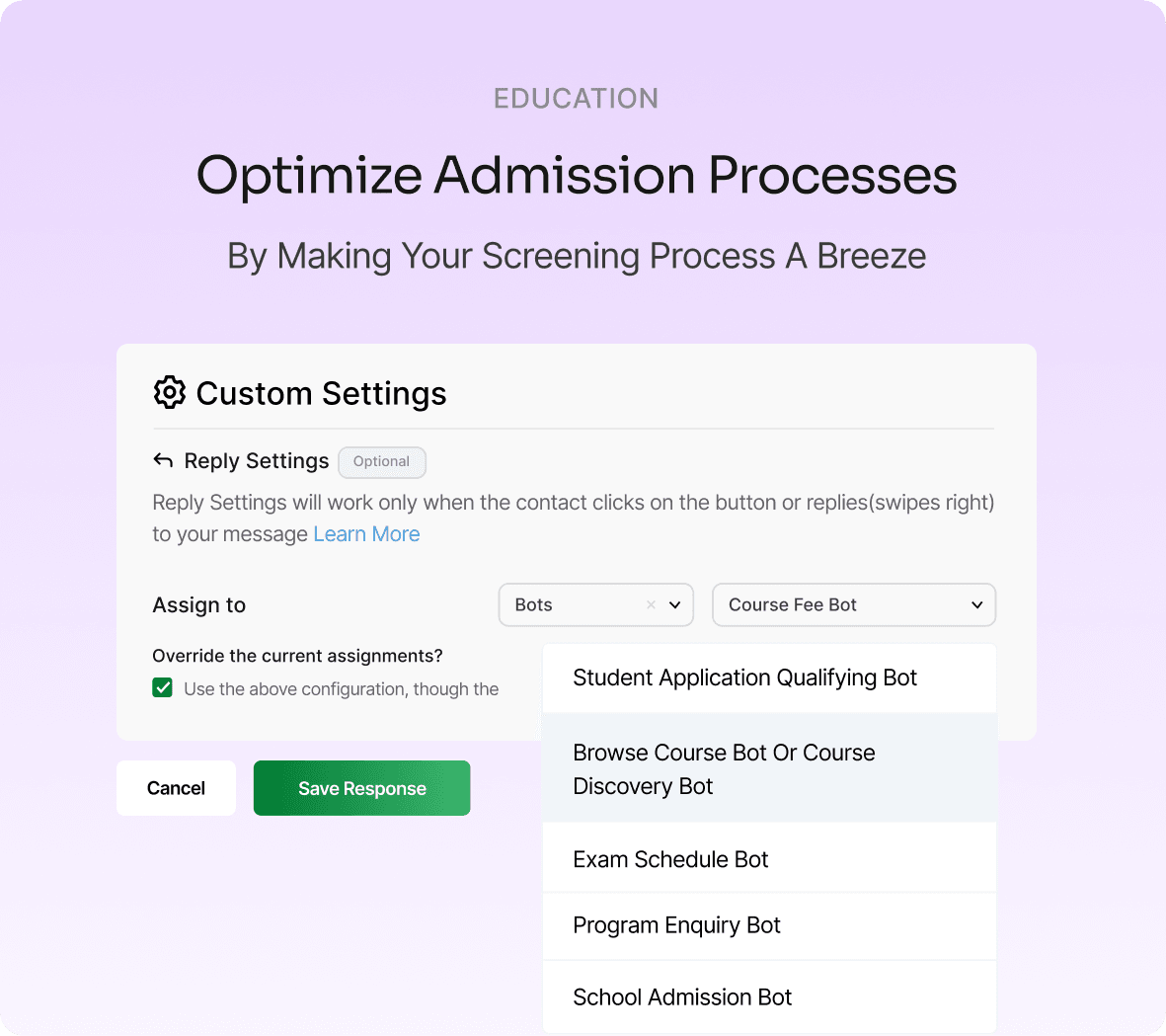This screenshot has height=1036, width=1166.
Task: Click the Reply Settings heading
Action: 255,460
